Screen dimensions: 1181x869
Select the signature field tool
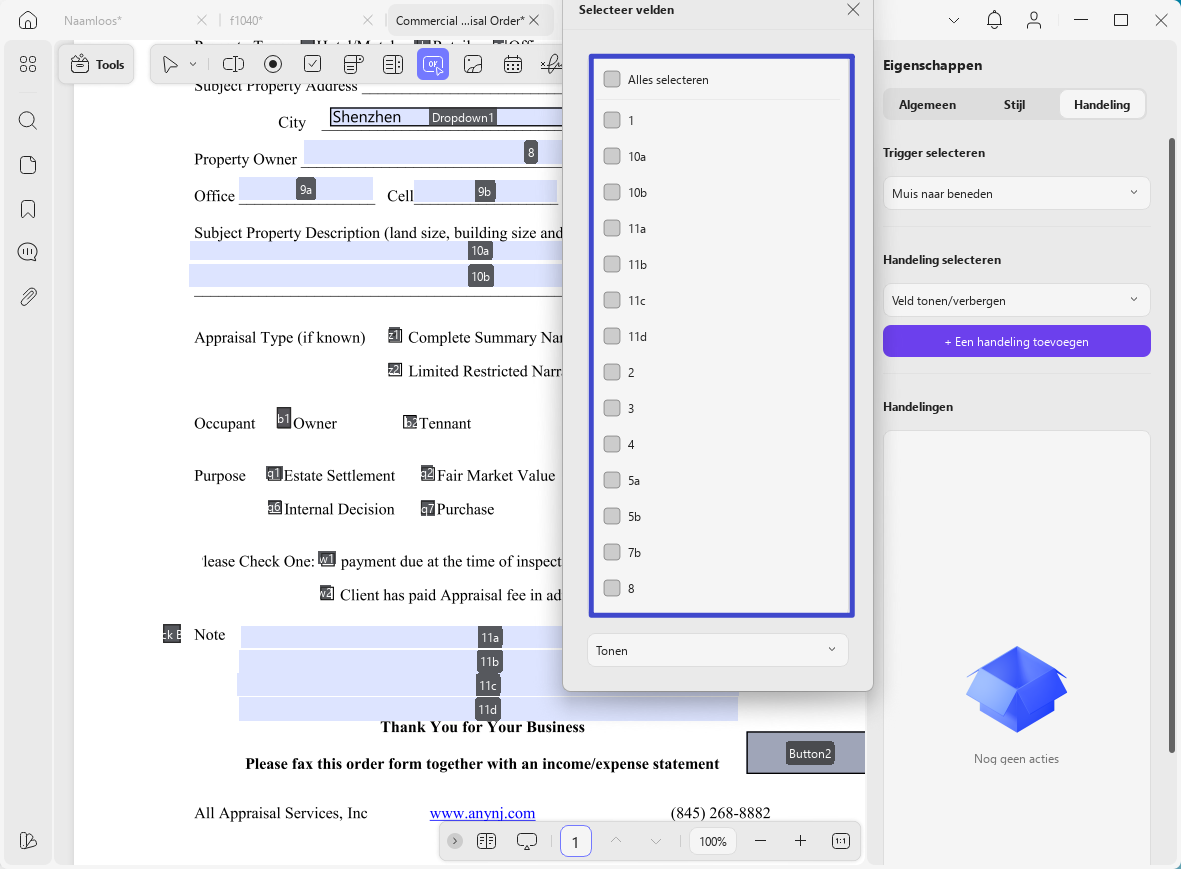click(551, 65)
